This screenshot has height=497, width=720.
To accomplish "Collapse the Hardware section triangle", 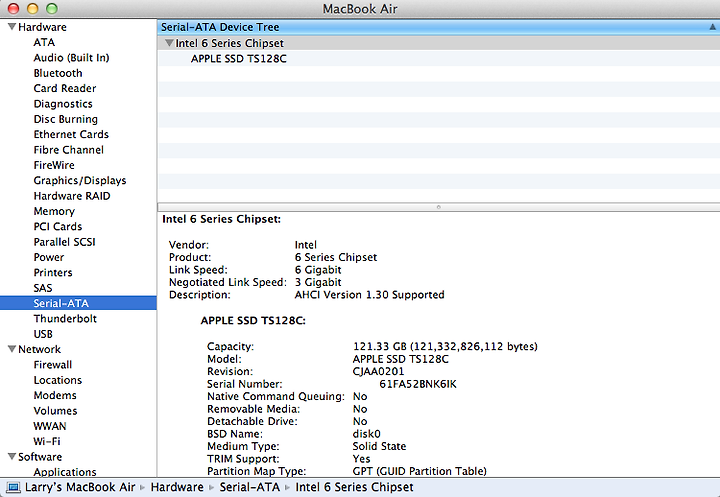I will coord(12,27).
